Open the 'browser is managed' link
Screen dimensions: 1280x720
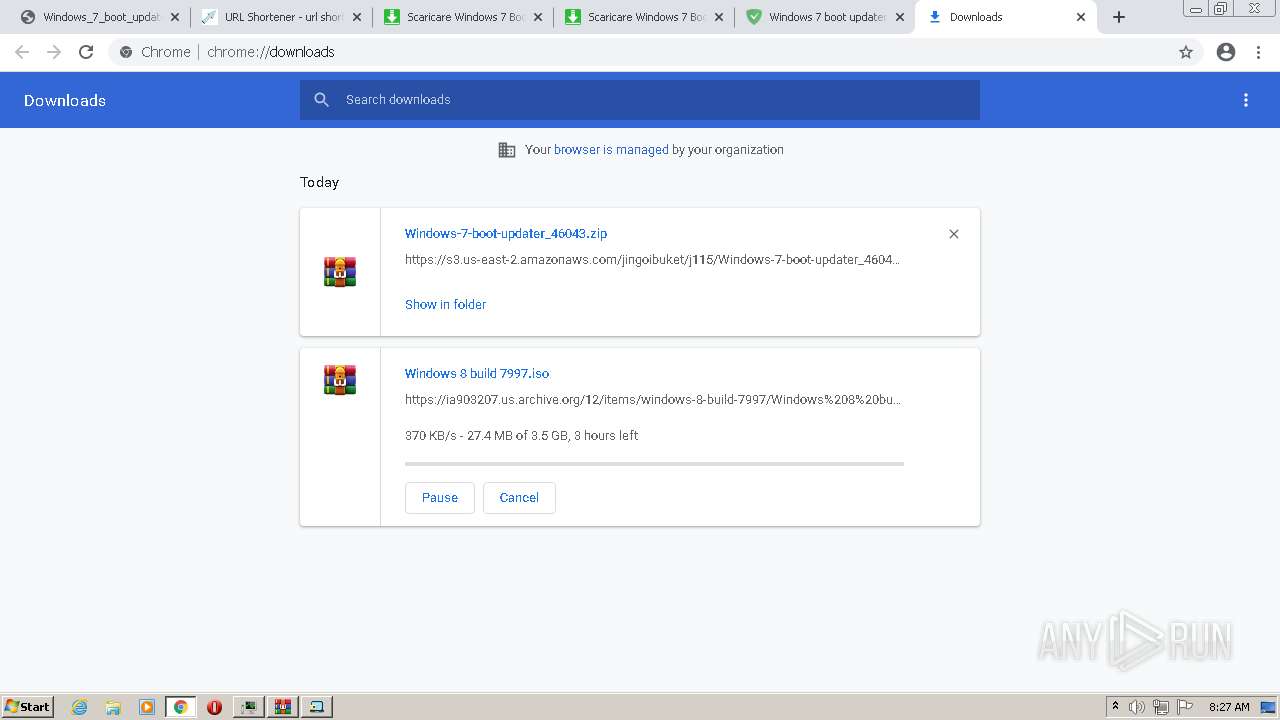tap(611, 150)
